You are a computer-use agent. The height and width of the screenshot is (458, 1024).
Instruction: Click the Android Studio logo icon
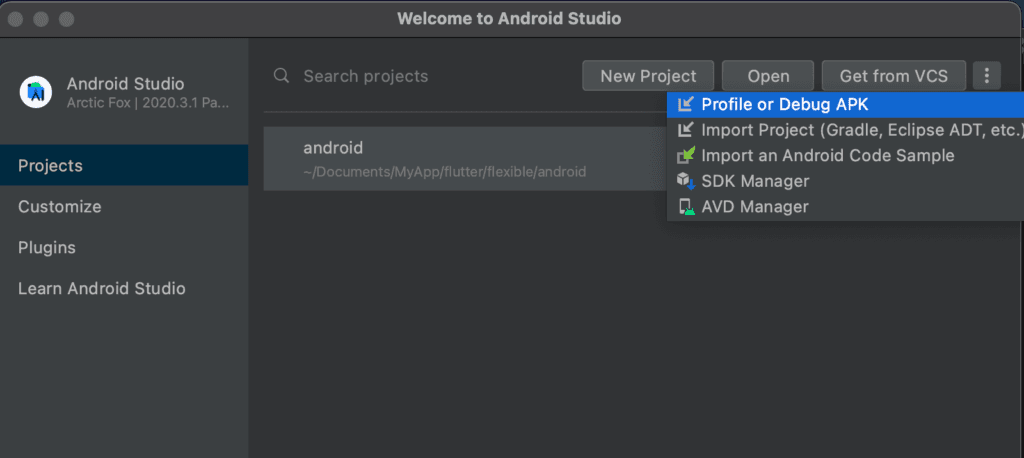tap(36, 92)
